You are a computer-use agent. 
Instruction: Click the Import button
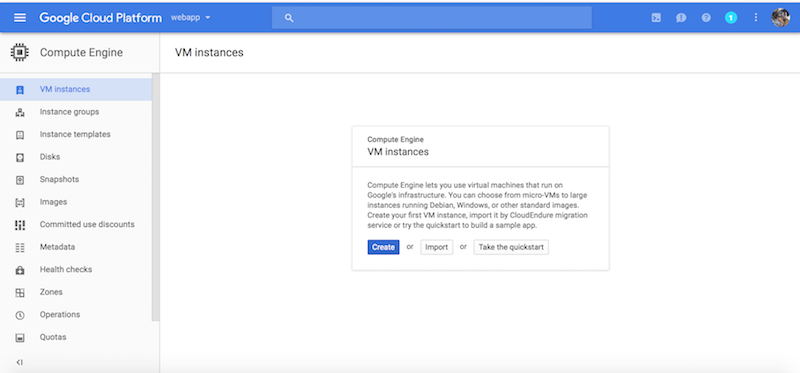coord(437,247)
